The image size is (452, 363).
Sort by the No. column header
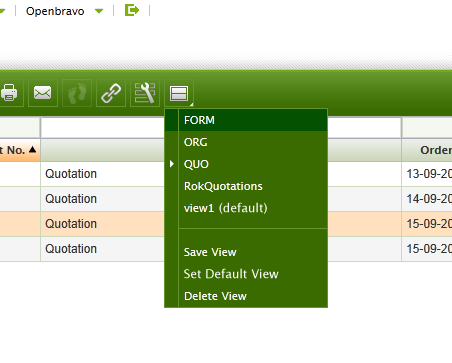20,150
